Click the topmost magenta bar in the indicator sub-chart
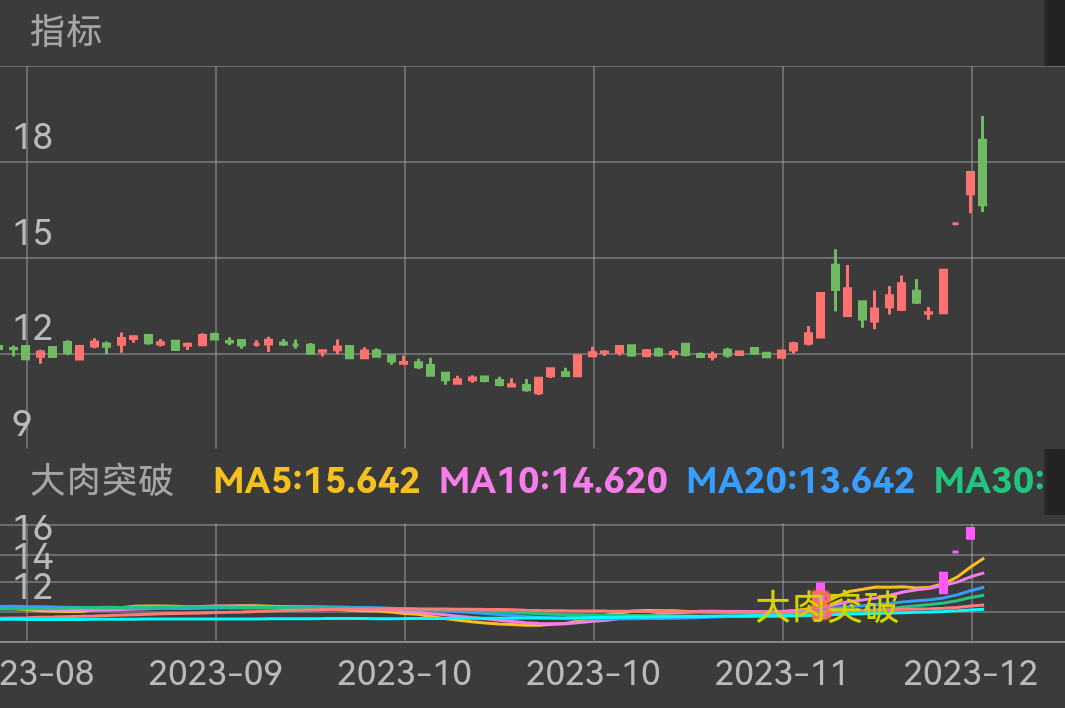This screenshot has height=708, width=1065. click(x=970, y=533)
